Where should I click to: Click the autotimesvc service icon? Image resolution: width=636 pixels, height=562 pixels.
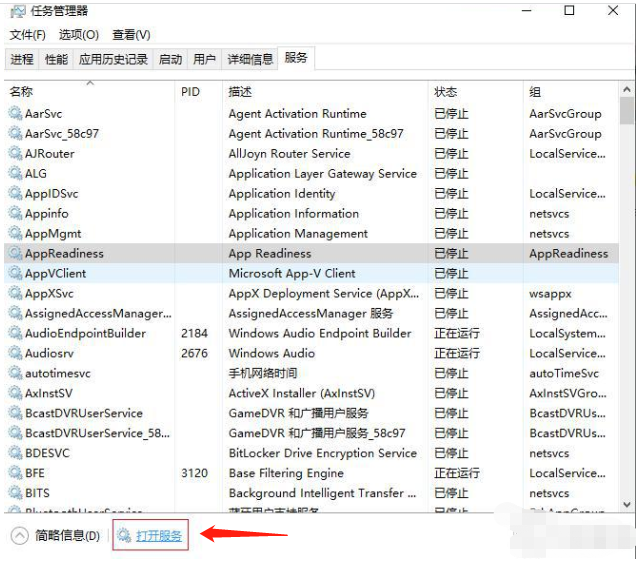tap(15, 373)
